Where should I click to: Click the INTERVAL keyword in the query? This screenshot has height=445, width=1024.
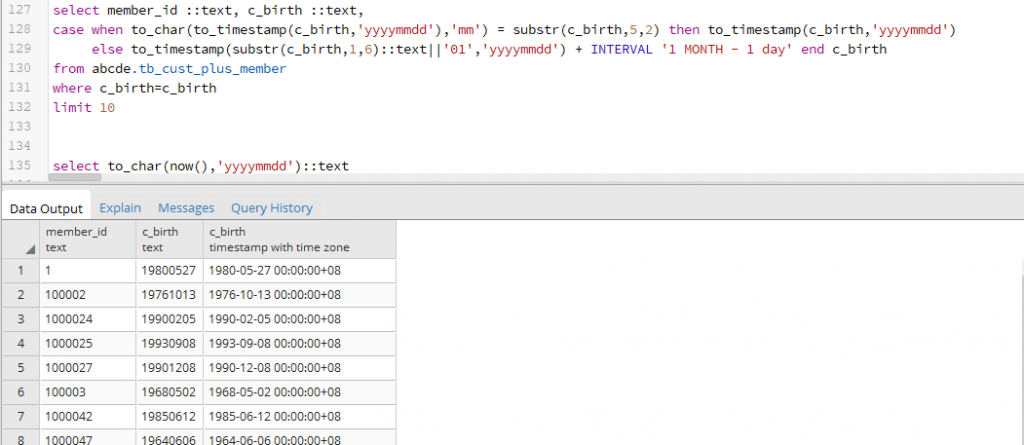(622, 49)
